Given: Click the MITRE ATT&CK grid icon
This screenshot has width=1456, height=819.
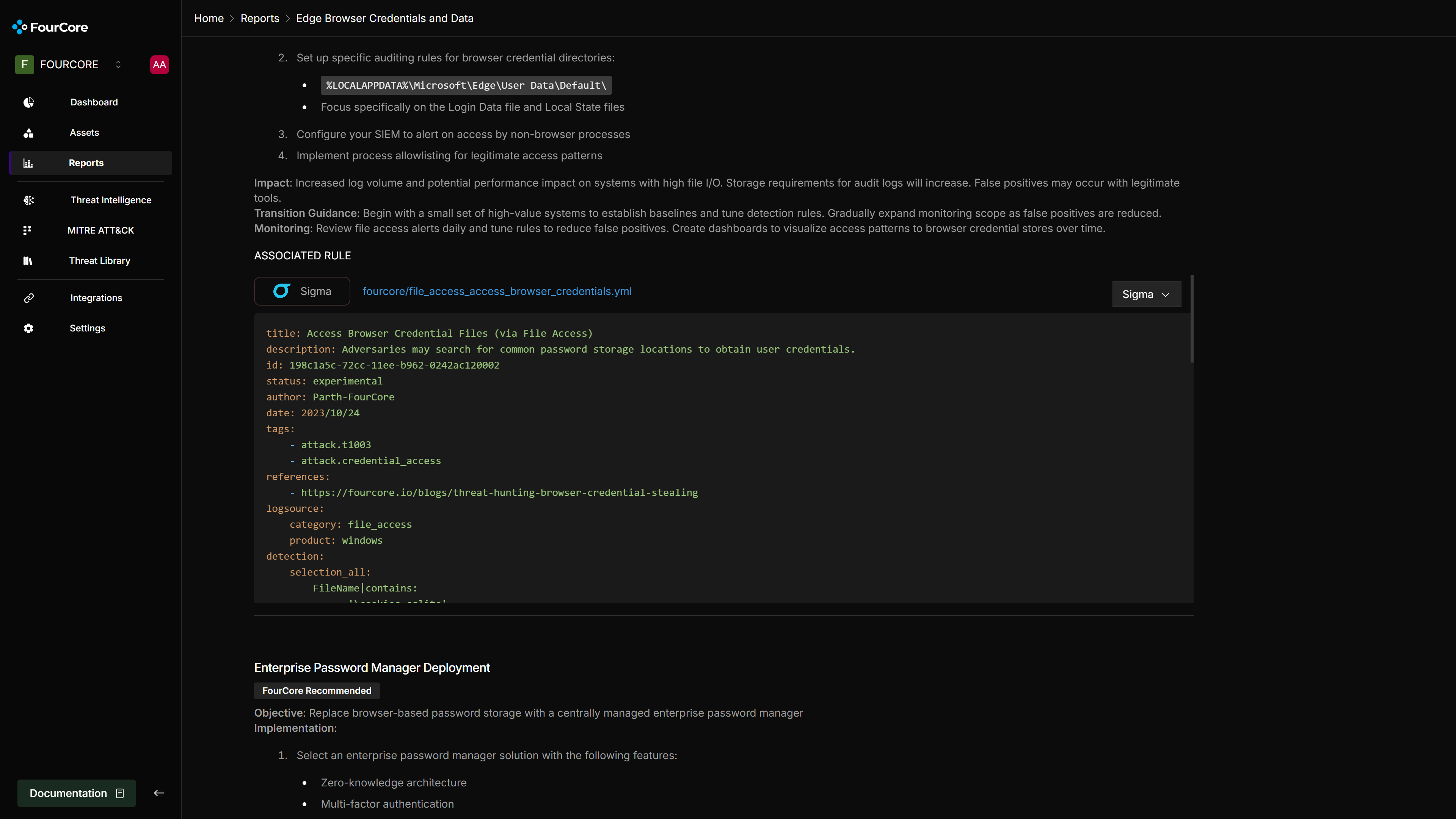Looking at the screenshot, I should pyautogui.click(x=27, y=230).
